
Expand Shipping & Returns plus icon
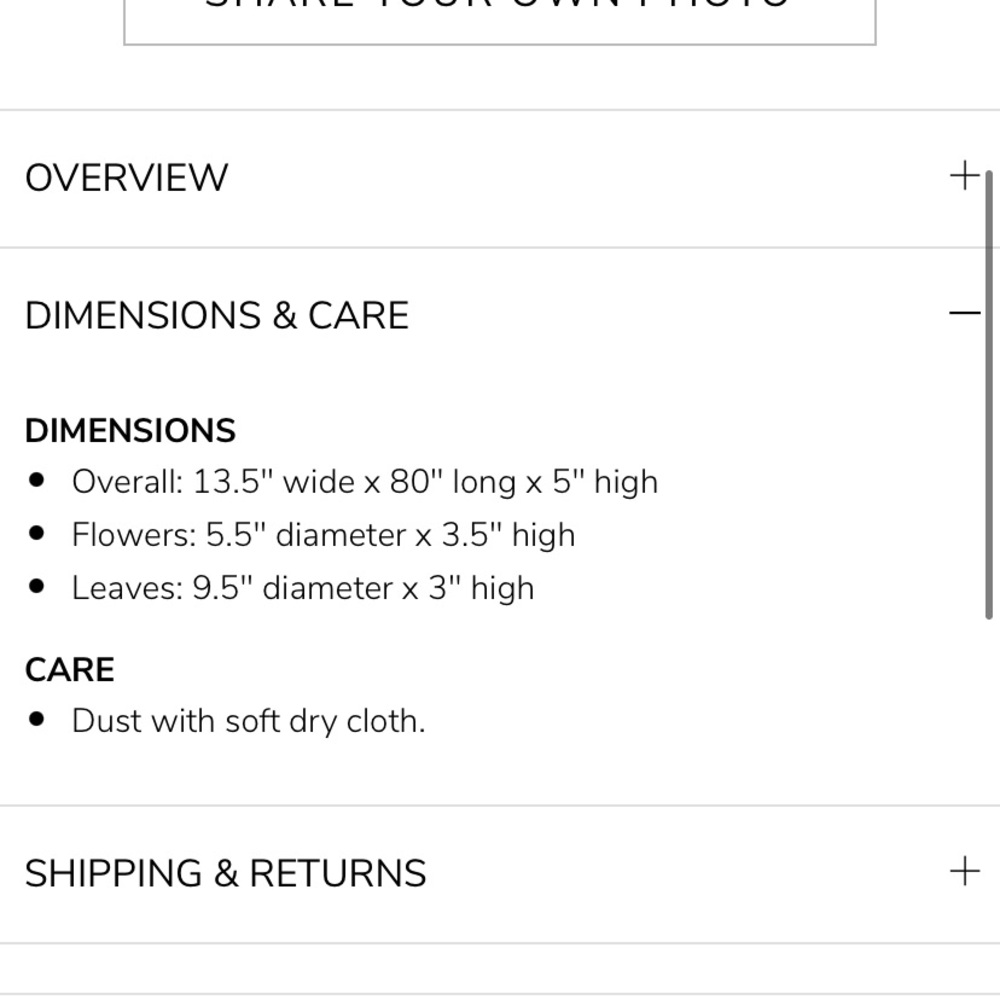(x=964, y=871)
